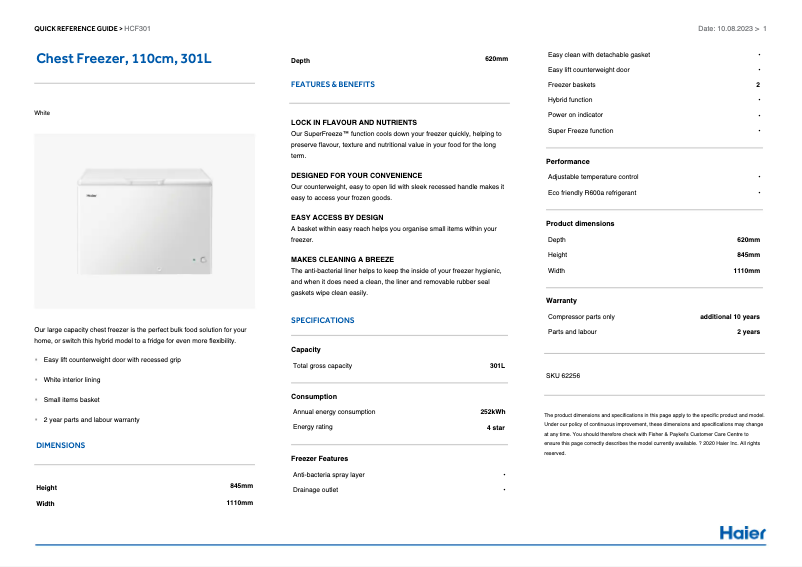Click the 'QUICK REFERENCE GUIDE' header text
The image size is (802, 567).
tap(75, 29)
